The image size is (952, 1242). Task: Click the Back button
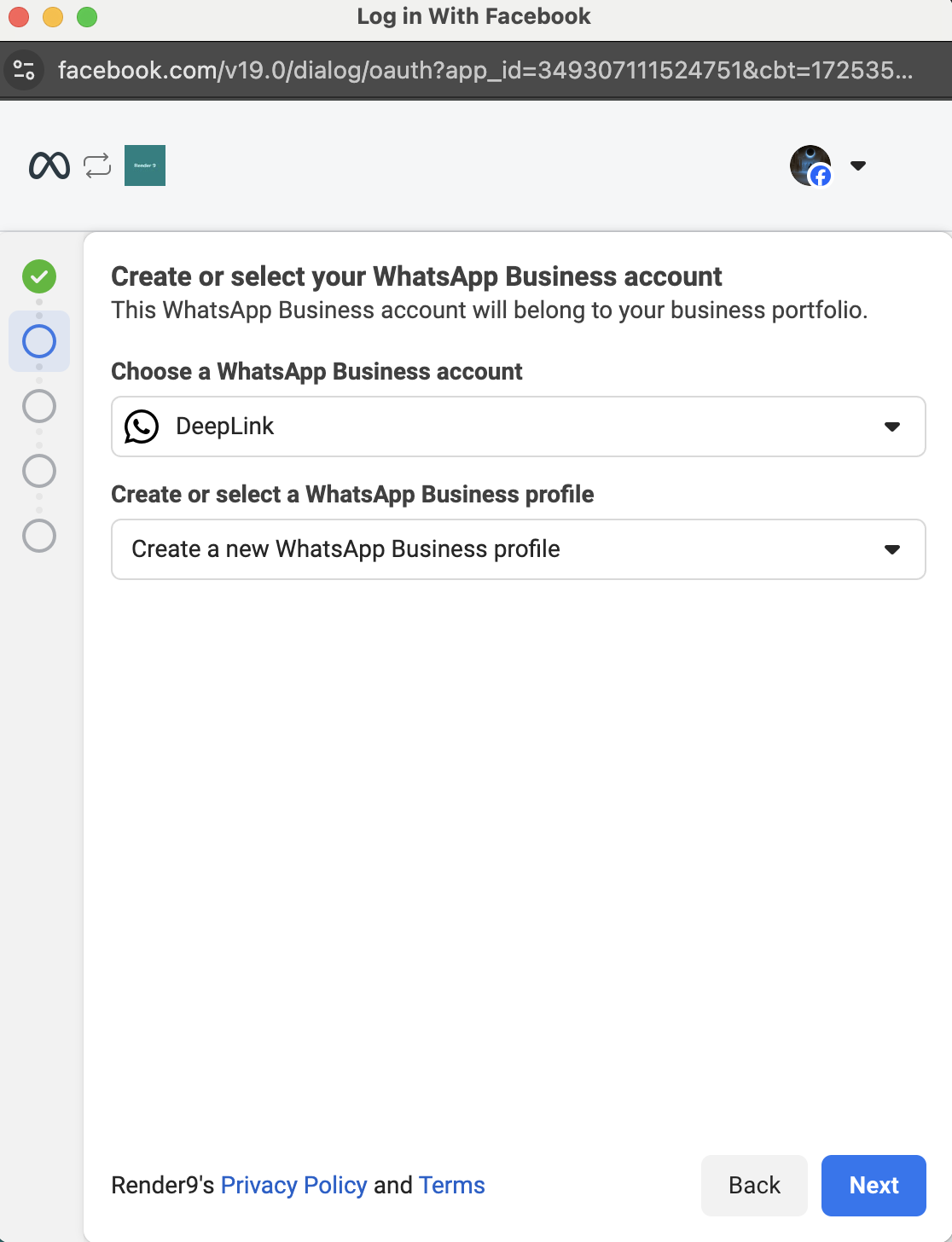click(754, 1186)
